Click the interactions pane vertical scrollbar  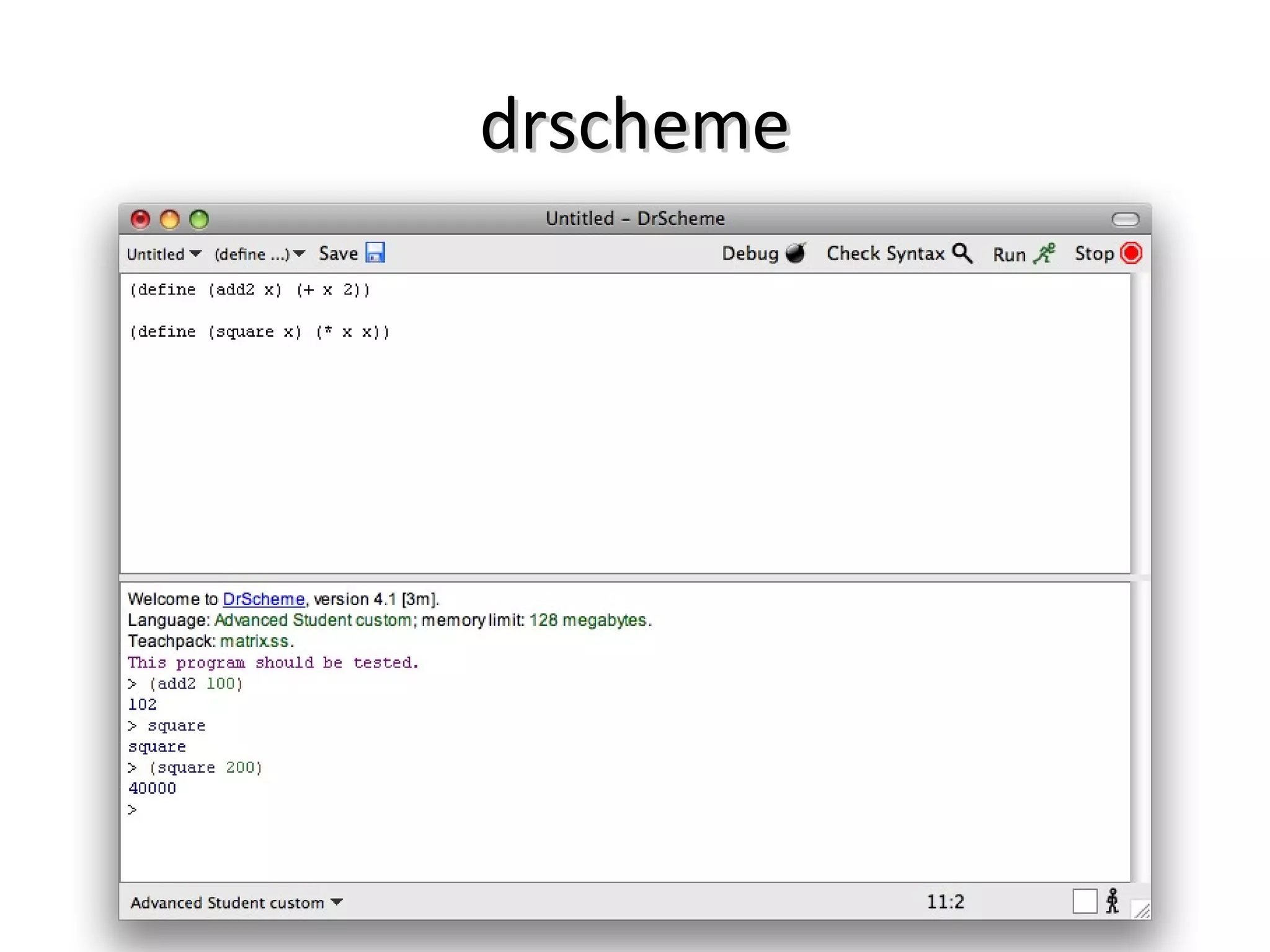1140,732
